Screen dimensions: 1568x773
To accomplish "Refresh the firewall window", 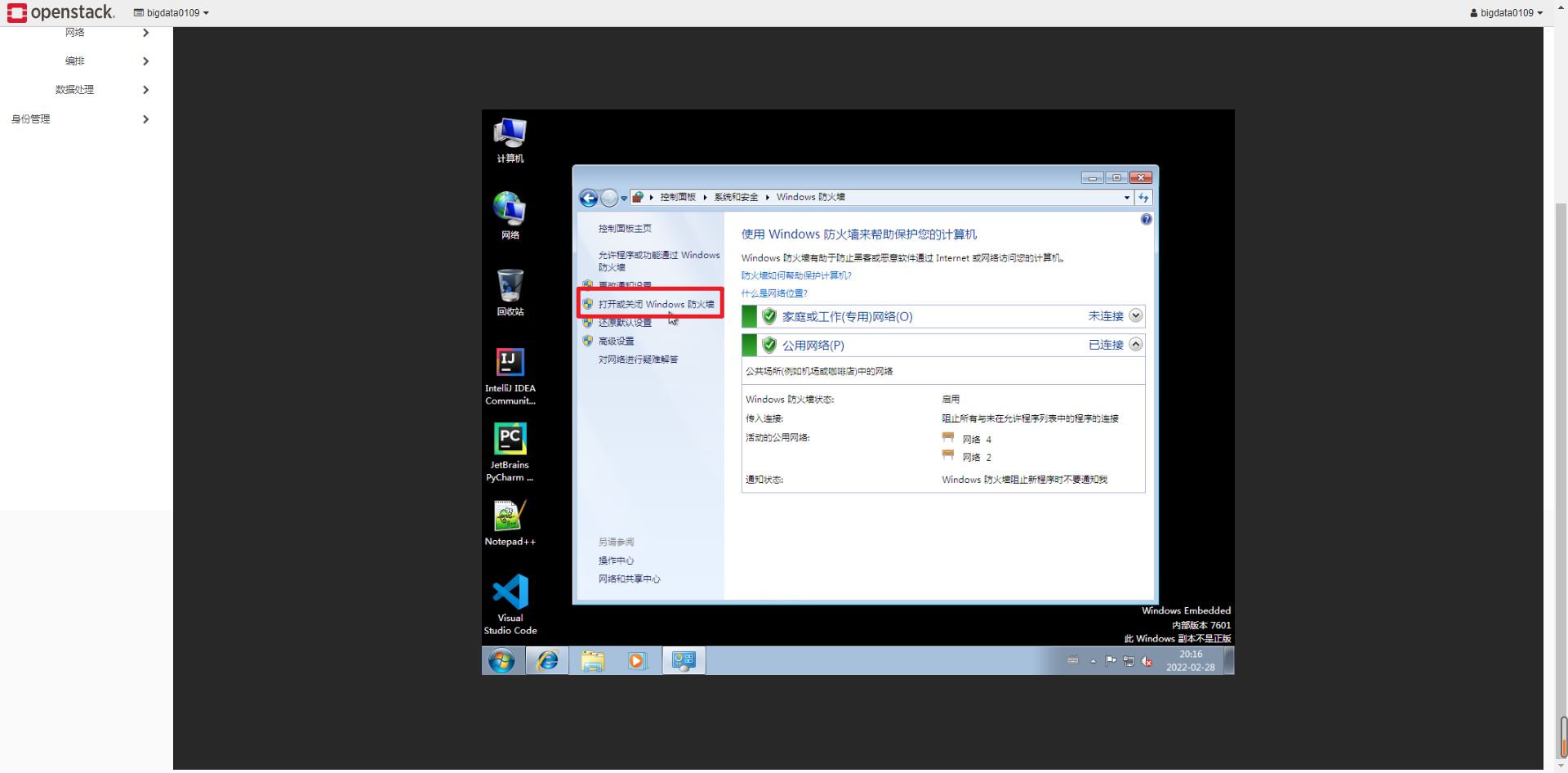I will (x=1143, y=197).
